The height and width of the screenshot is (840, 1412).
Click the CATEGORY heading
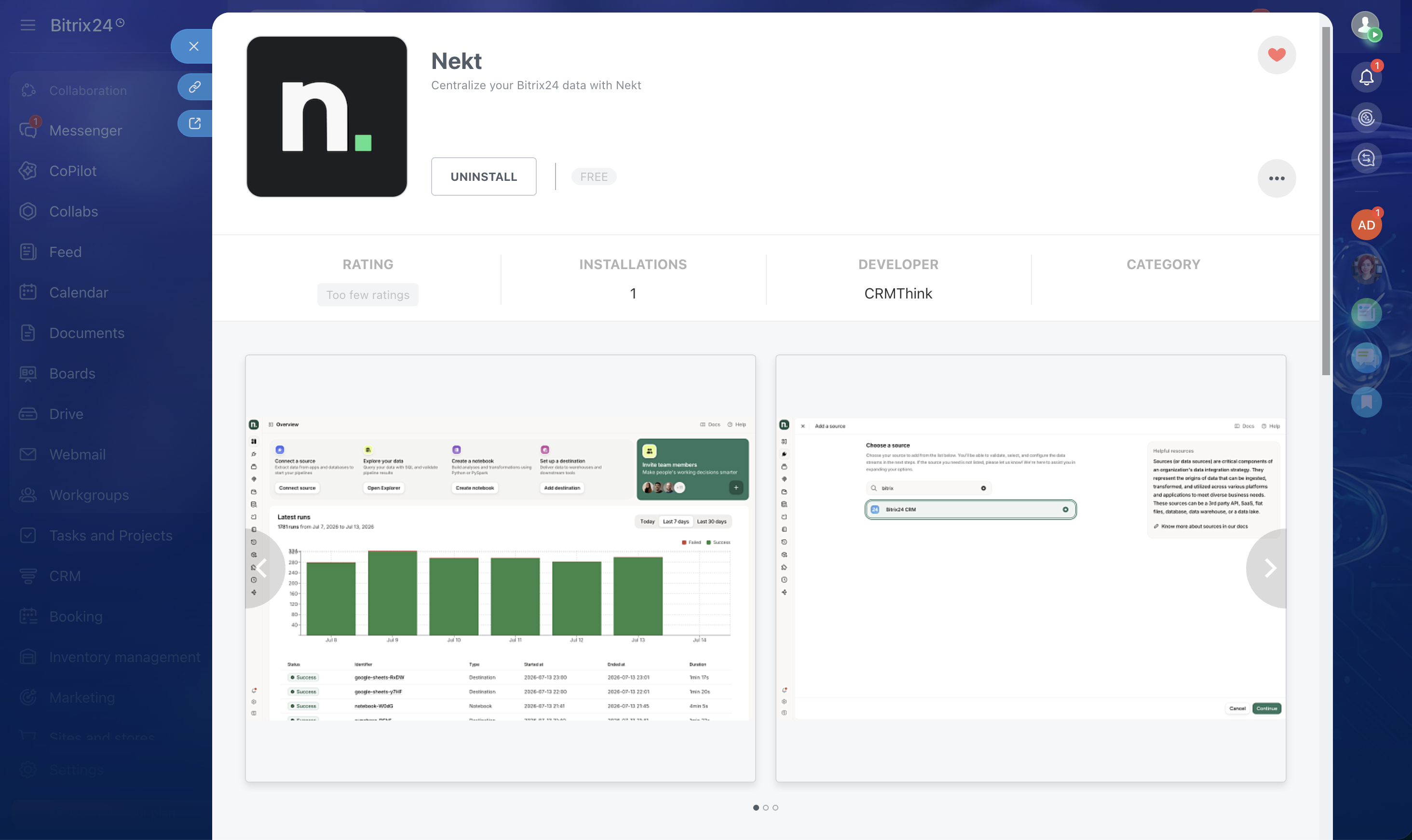(x=1163, y=264)
